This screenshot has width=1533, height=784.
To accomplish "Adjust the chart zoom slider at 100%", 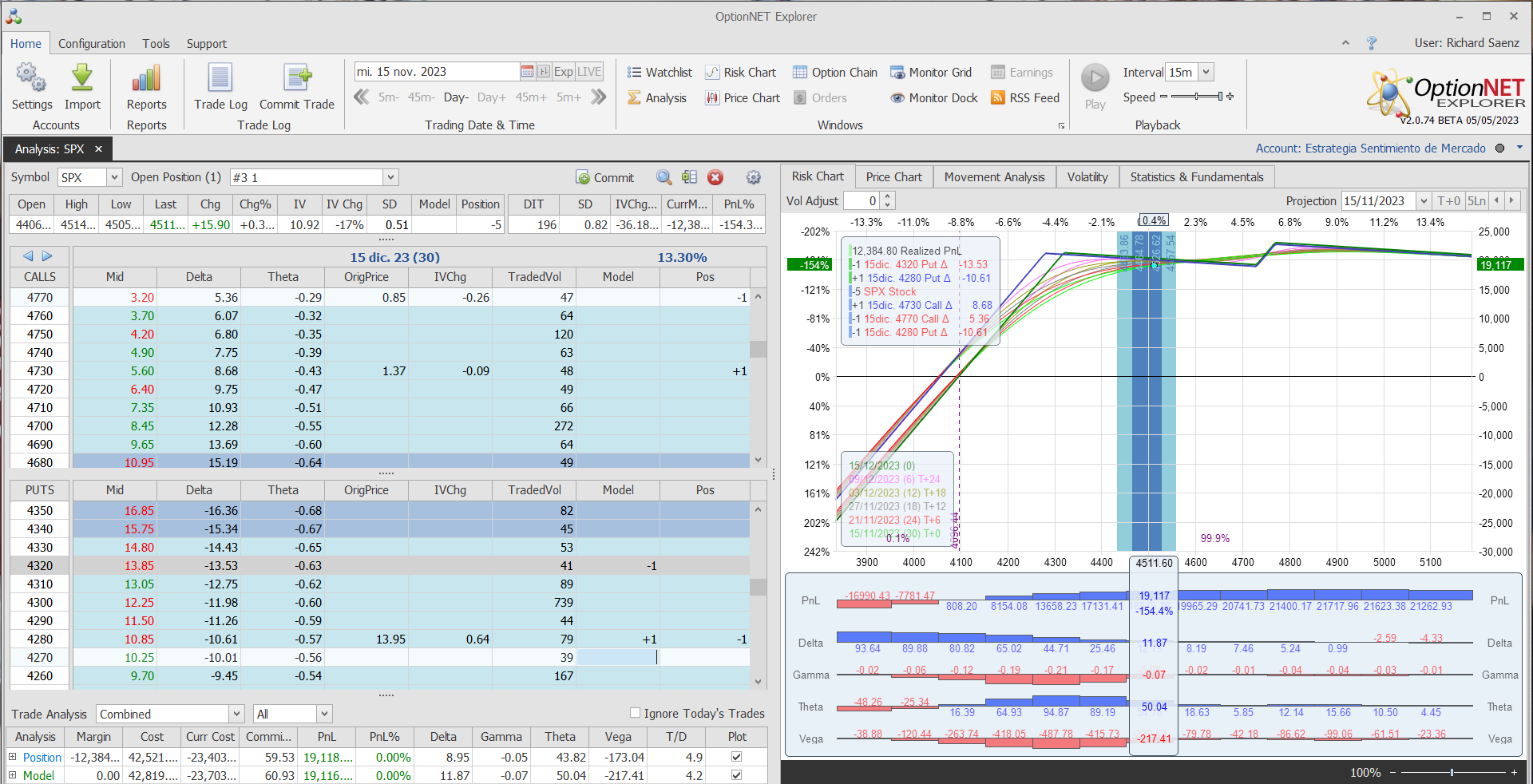I will point(1452,772).
